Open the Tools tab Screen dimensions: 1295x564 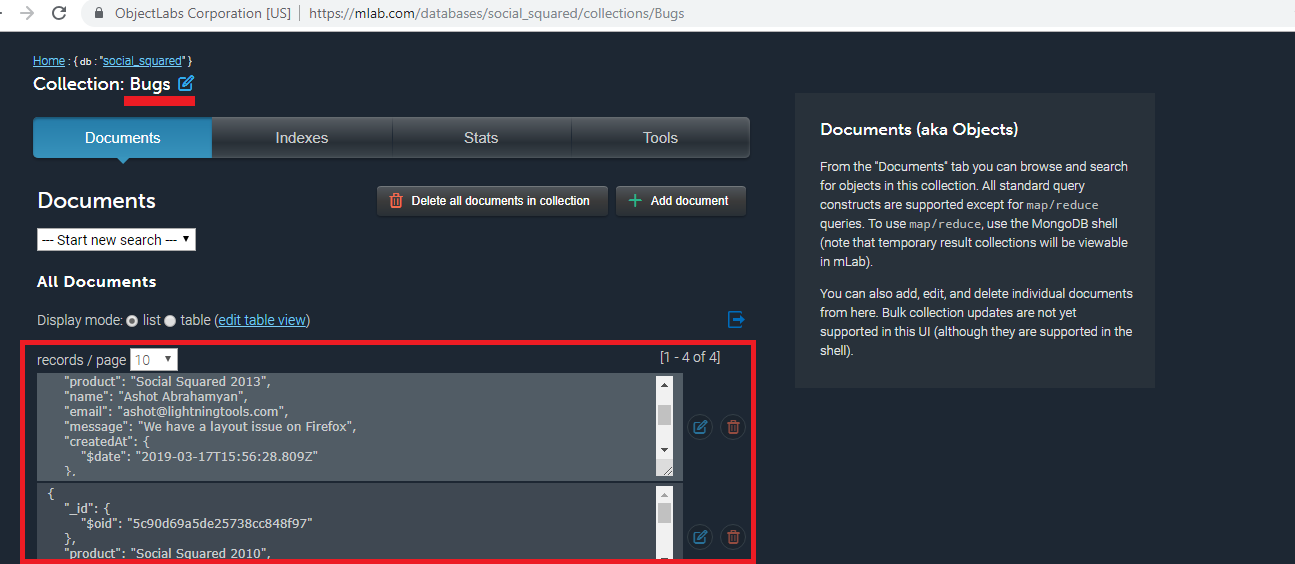tap(660, 138)
